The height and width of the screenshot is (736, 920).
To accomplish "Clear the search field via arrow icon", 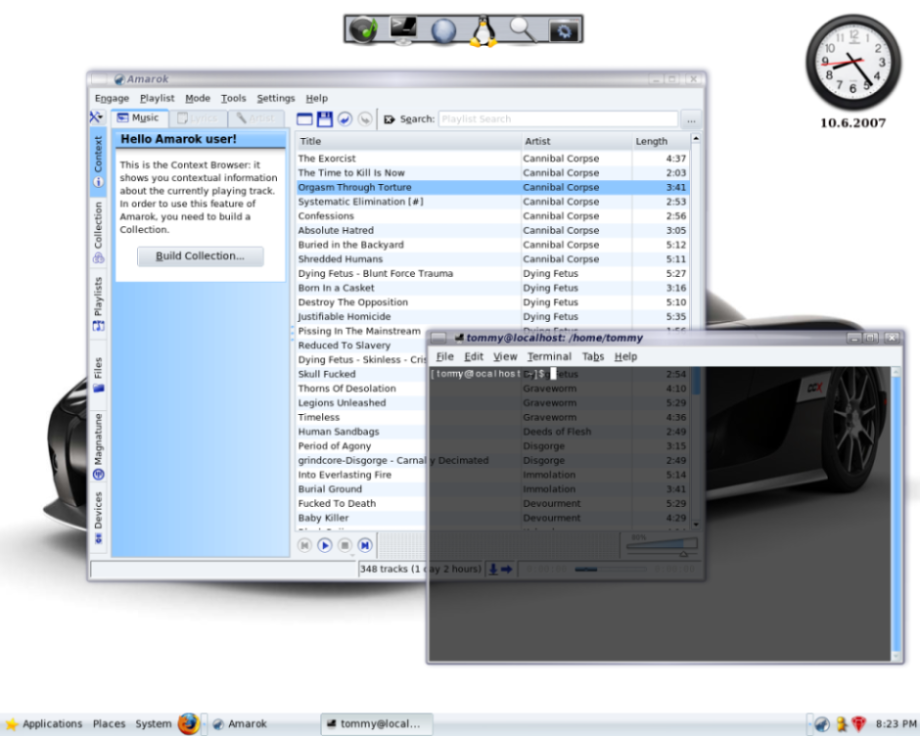I will pos(389,119).
